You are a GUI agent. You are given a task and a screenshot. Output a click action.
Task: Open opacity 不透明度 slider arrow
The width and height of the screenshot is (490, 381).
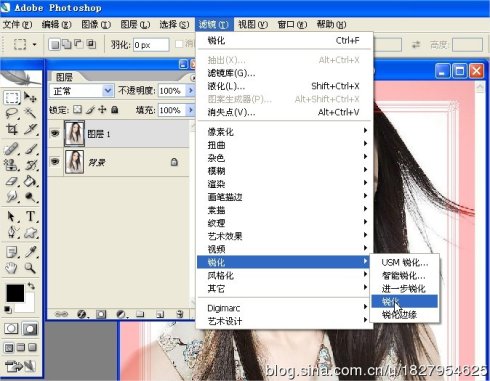pyautogui.click(x=190, y=91)
